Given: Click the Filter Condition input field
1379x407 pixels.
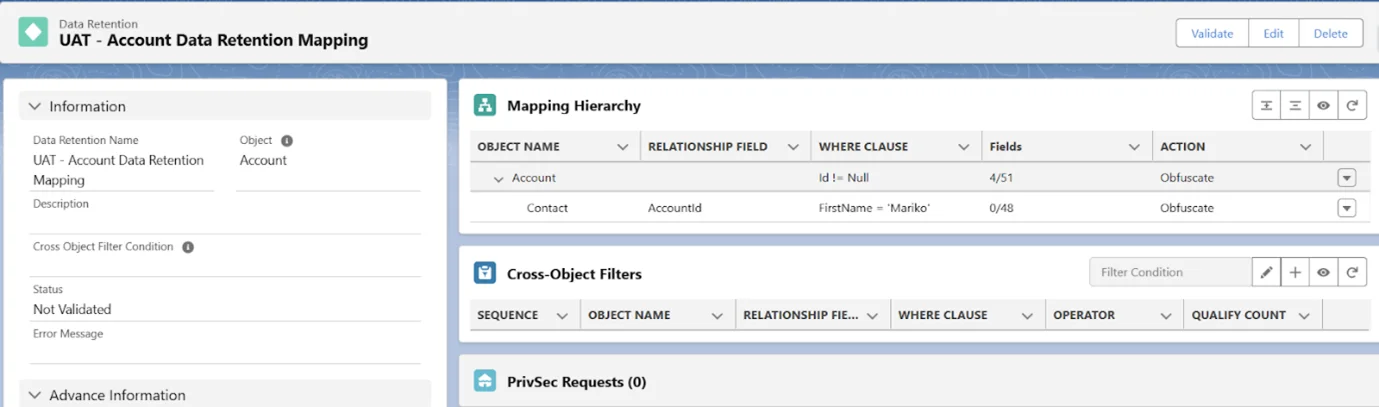Looking at the screenshot, I should tap(1169, 272).
